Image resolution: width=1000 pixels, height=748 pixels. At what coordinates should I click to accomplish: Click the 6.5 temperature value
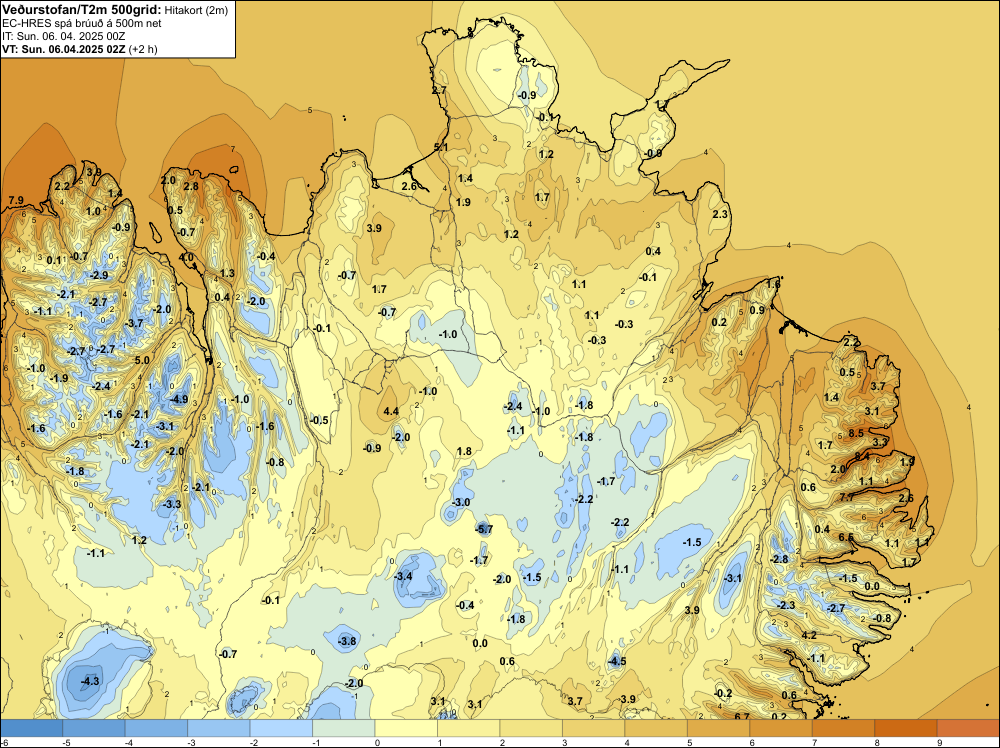[846, 538]
